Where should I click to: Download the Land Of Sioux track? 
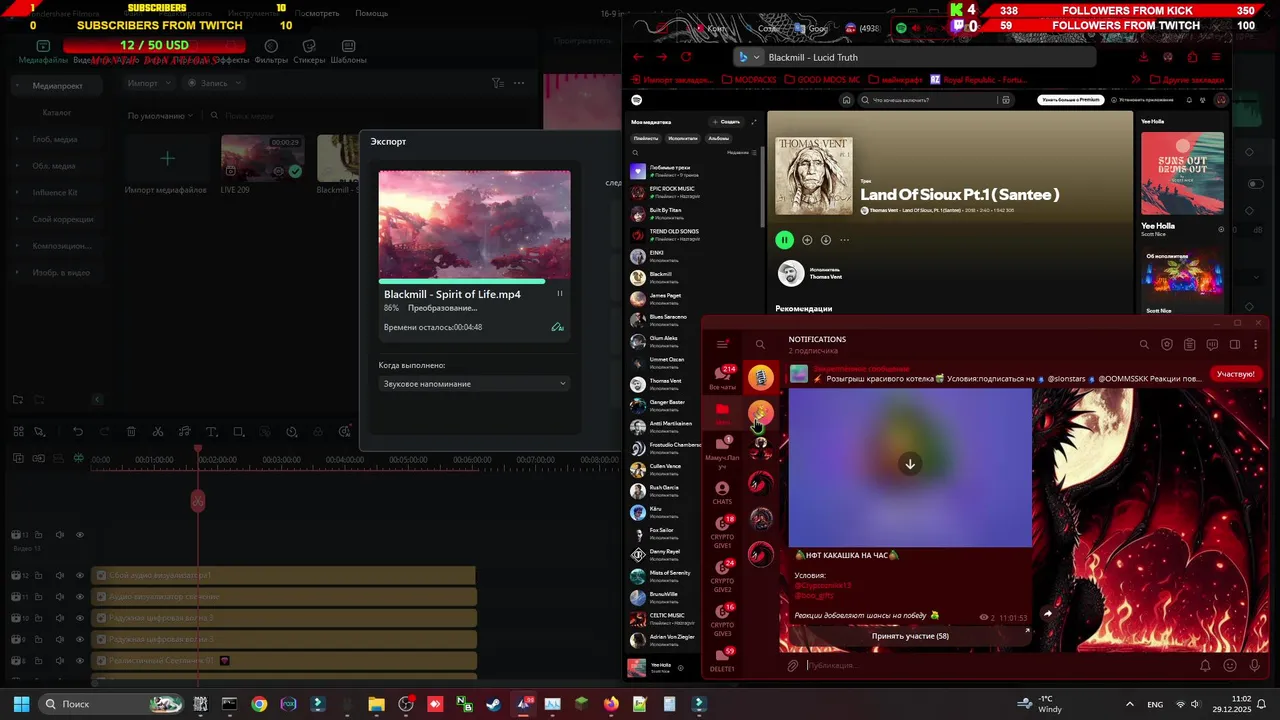click(826, 240)
